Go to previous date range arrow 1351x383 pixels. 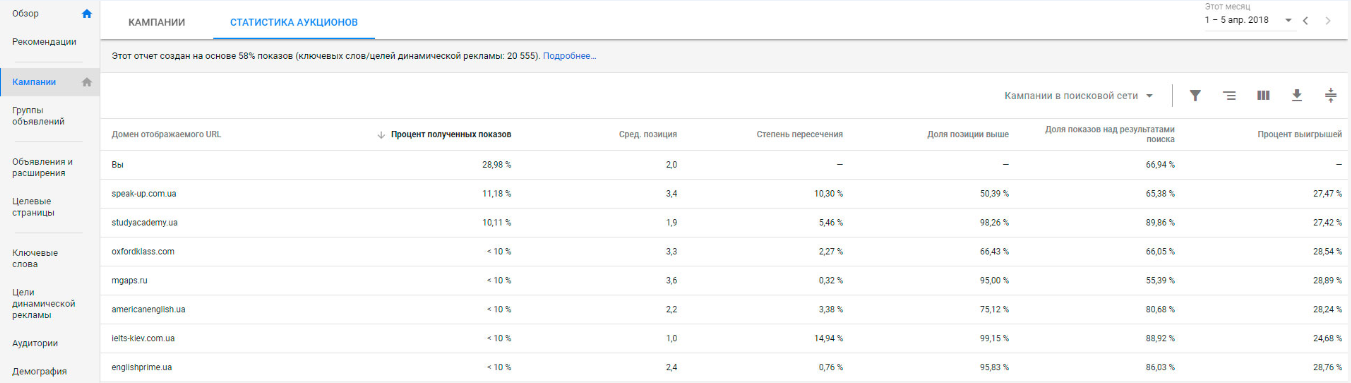pos(1306,20)
